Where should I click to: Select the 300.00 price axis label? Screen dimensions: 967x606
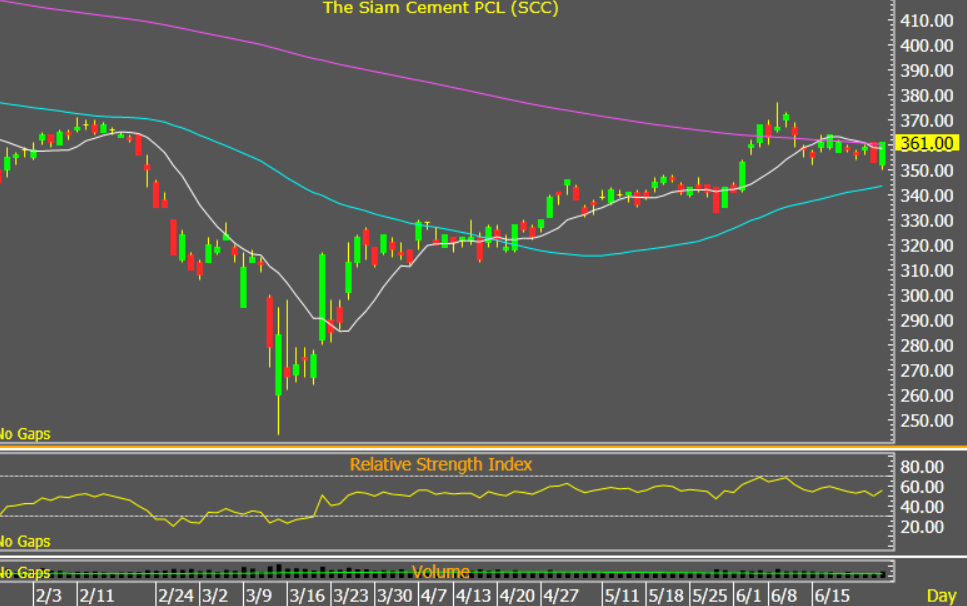pos(927,296)
